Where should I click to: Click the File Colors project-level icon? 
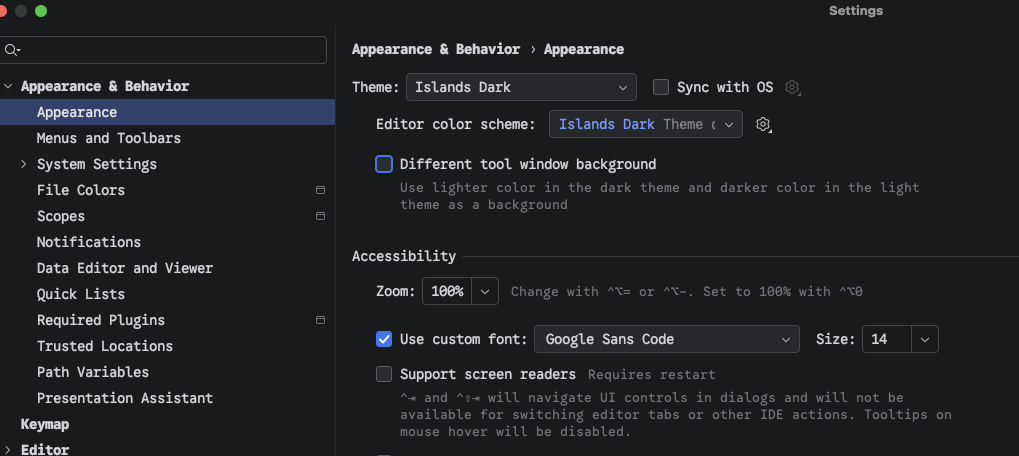pyautogui.click(x=320, y=190)
